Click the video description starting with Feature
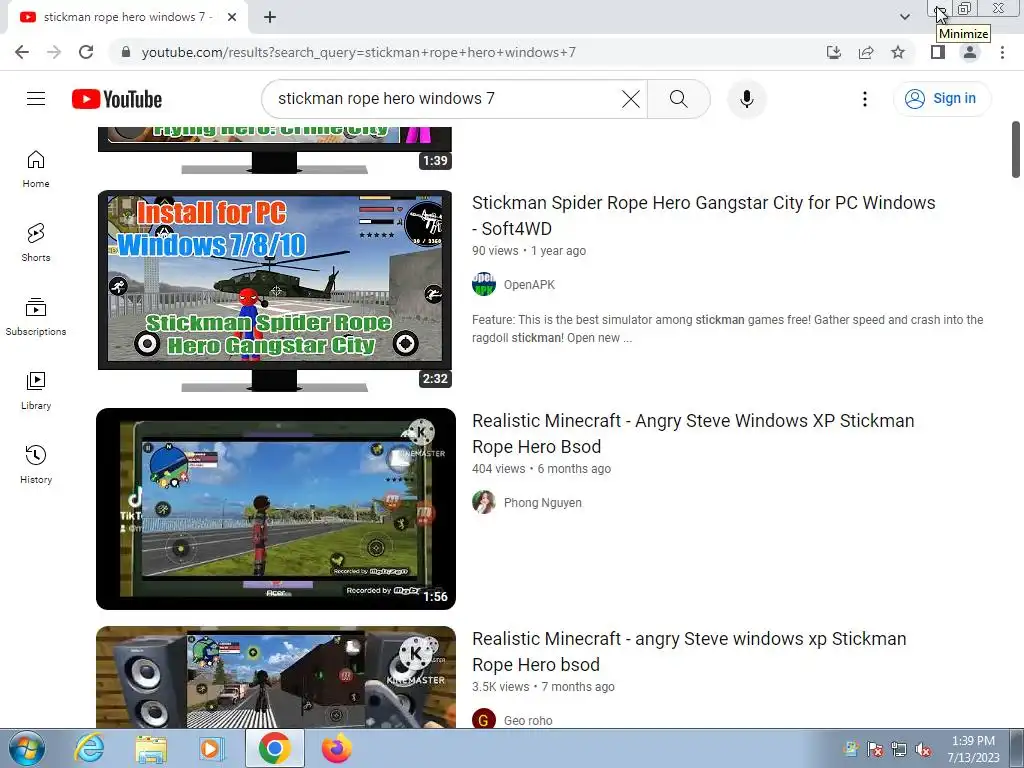Screen dimensions: 1024x768 728,328
